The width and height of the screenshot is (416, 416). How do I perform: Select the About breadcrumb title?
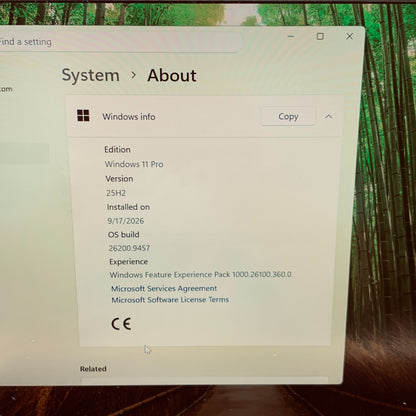click(x=172, y=75)
